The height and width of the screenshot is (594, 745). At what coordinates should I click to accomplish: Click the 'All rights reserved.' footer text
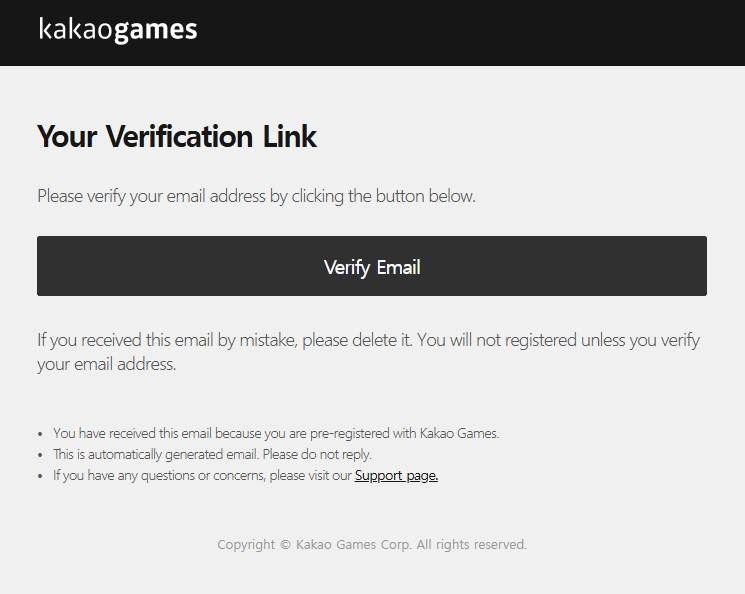(x=472, y=545)
